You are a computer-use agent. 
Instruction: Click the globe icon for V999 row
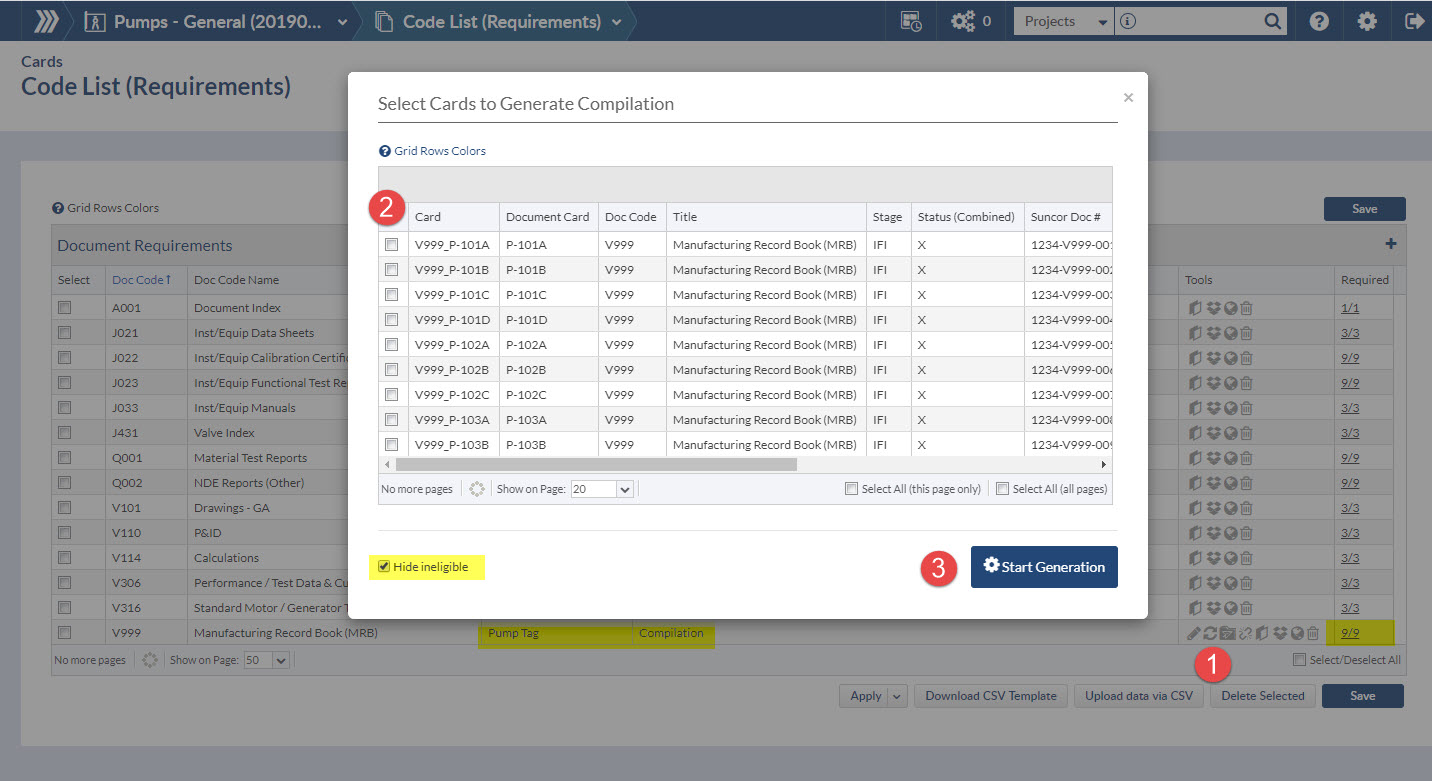click(x=1297, y=633)
